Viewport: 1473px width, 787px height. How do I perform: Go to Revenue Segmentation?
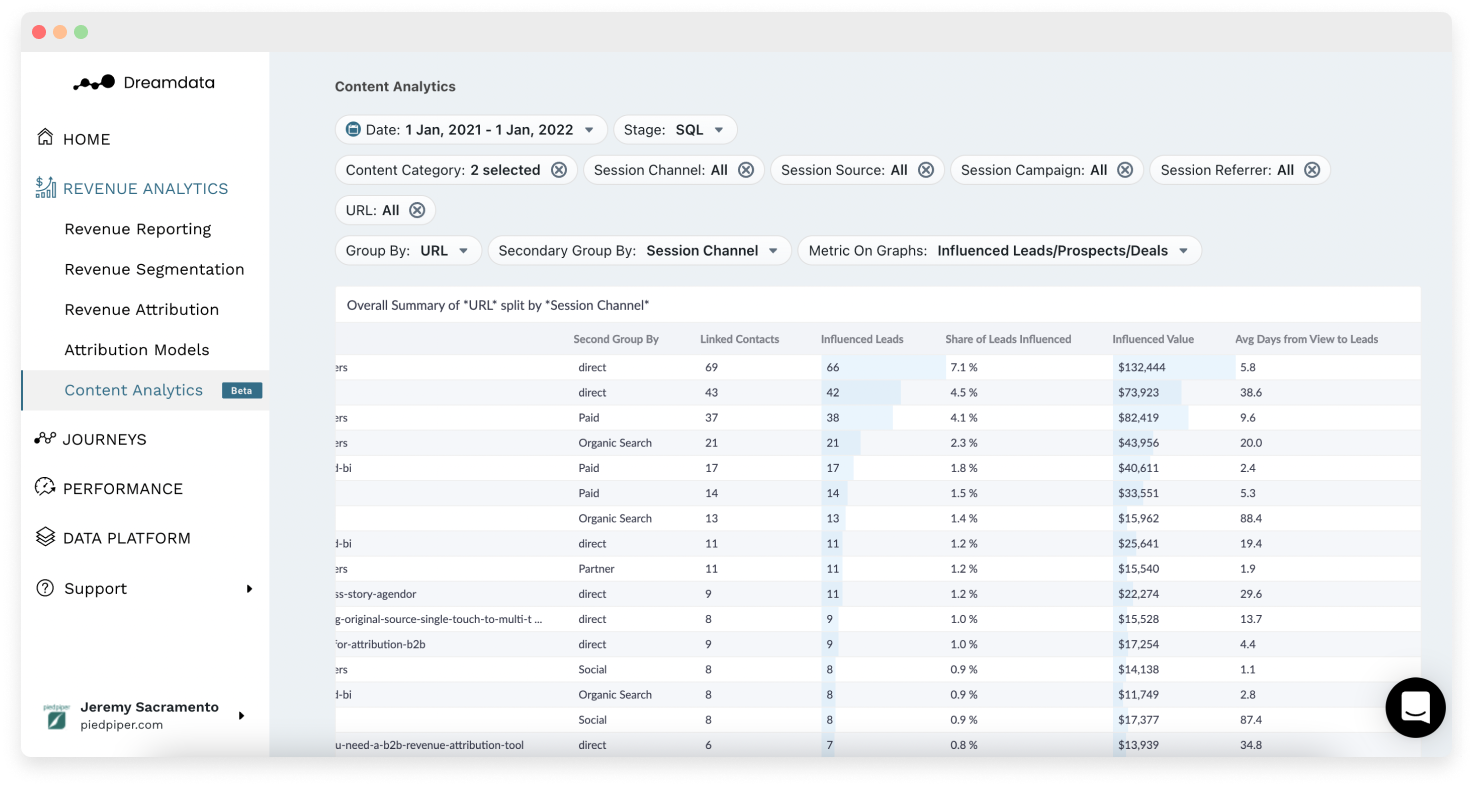point(154,269)
